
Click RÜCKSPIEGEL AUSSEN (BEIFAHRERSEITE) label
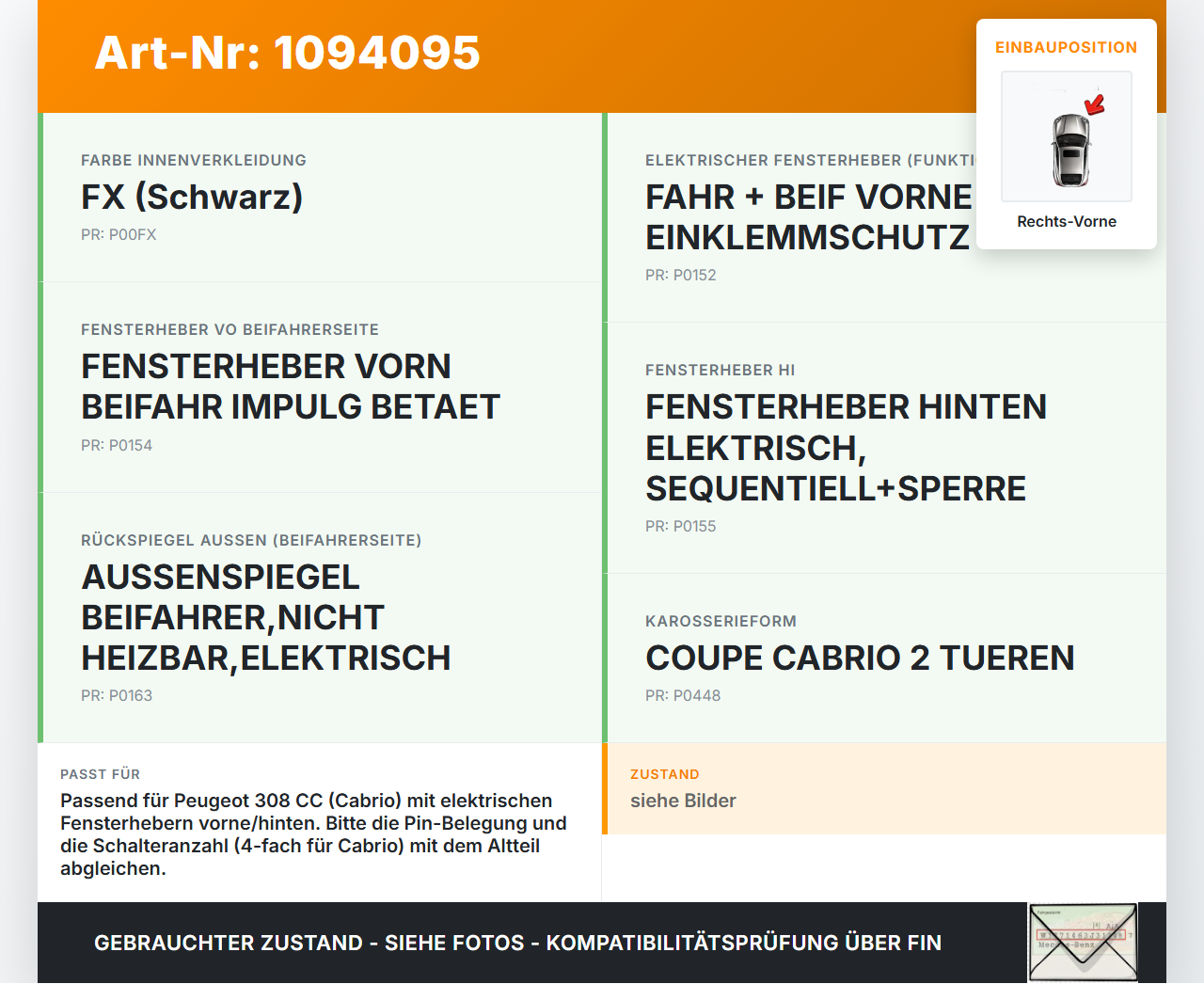coord(251,541)
